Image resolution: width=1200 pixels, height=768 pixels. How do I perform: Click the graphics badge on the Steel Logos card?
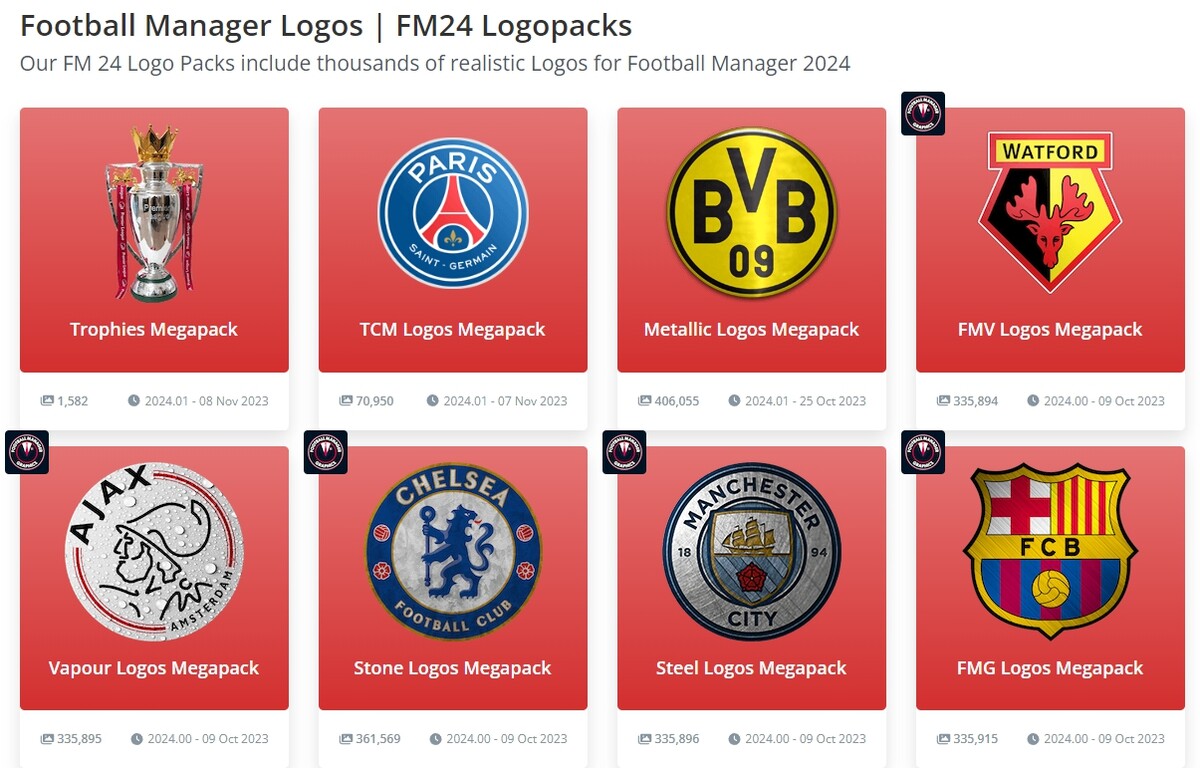(624, 452)
